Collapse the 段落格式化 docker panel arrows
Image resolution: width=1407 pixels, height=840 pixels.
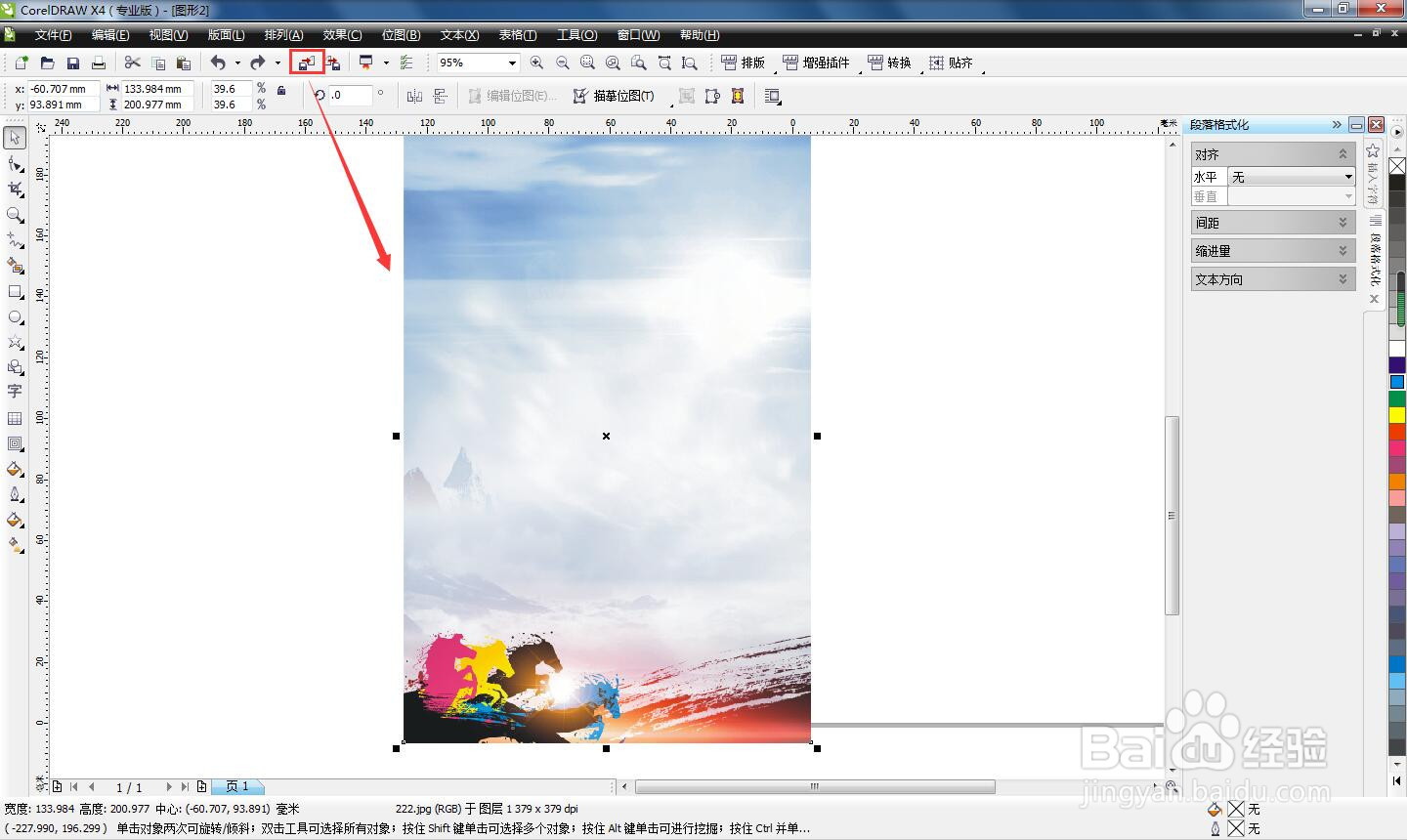click(1337, 124)
